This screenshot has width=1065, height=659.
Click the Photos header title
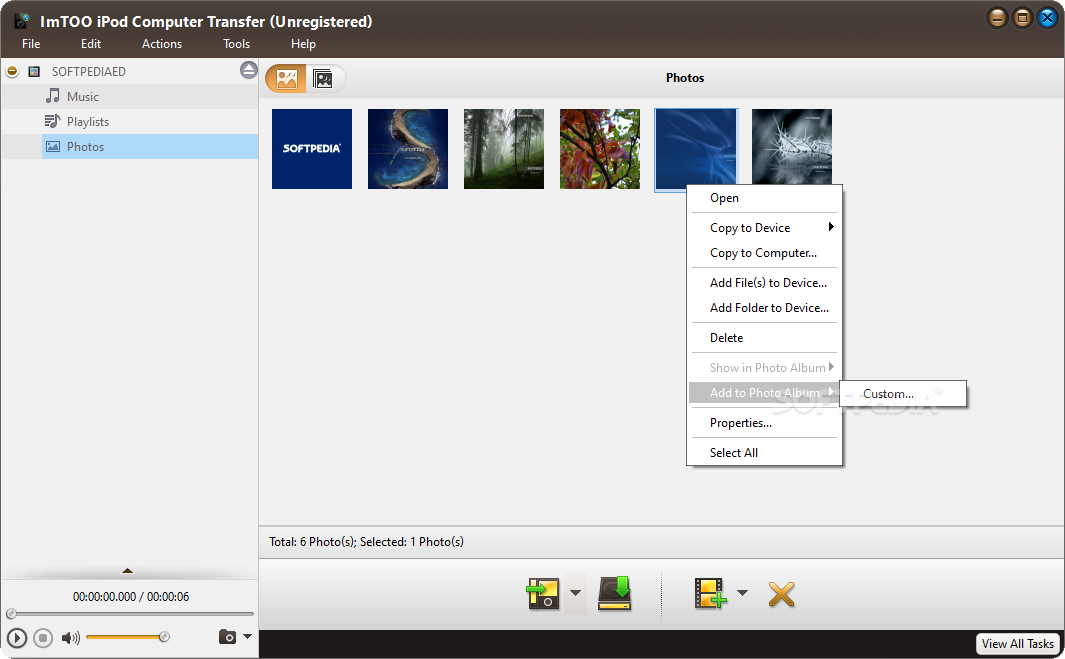tap(685, 77)
